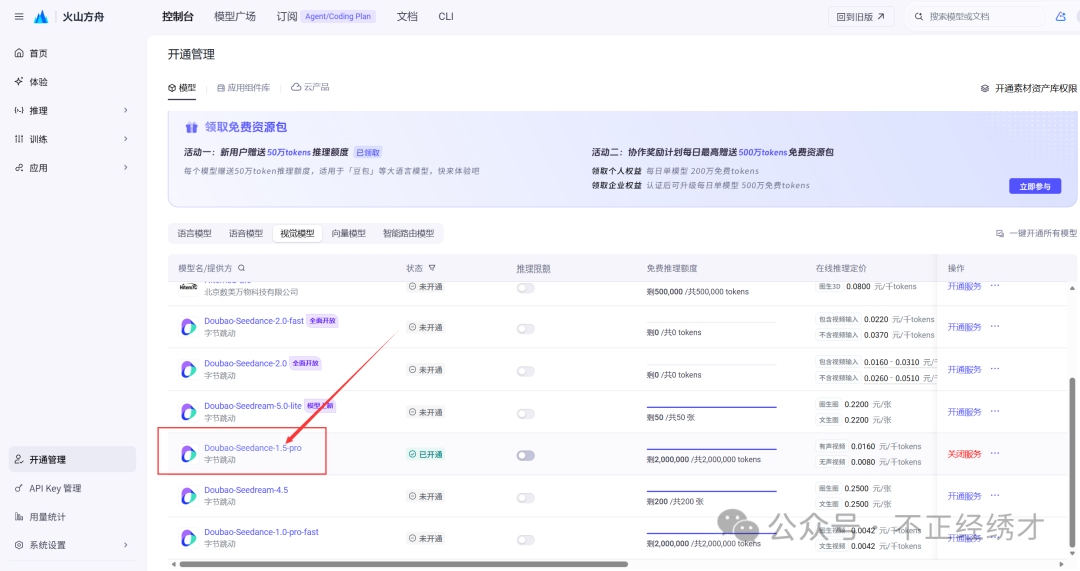Open more options for Doubao-Seedream-5.0-lite row
This screenshot has height=571, width=1080.
point(995,411)
